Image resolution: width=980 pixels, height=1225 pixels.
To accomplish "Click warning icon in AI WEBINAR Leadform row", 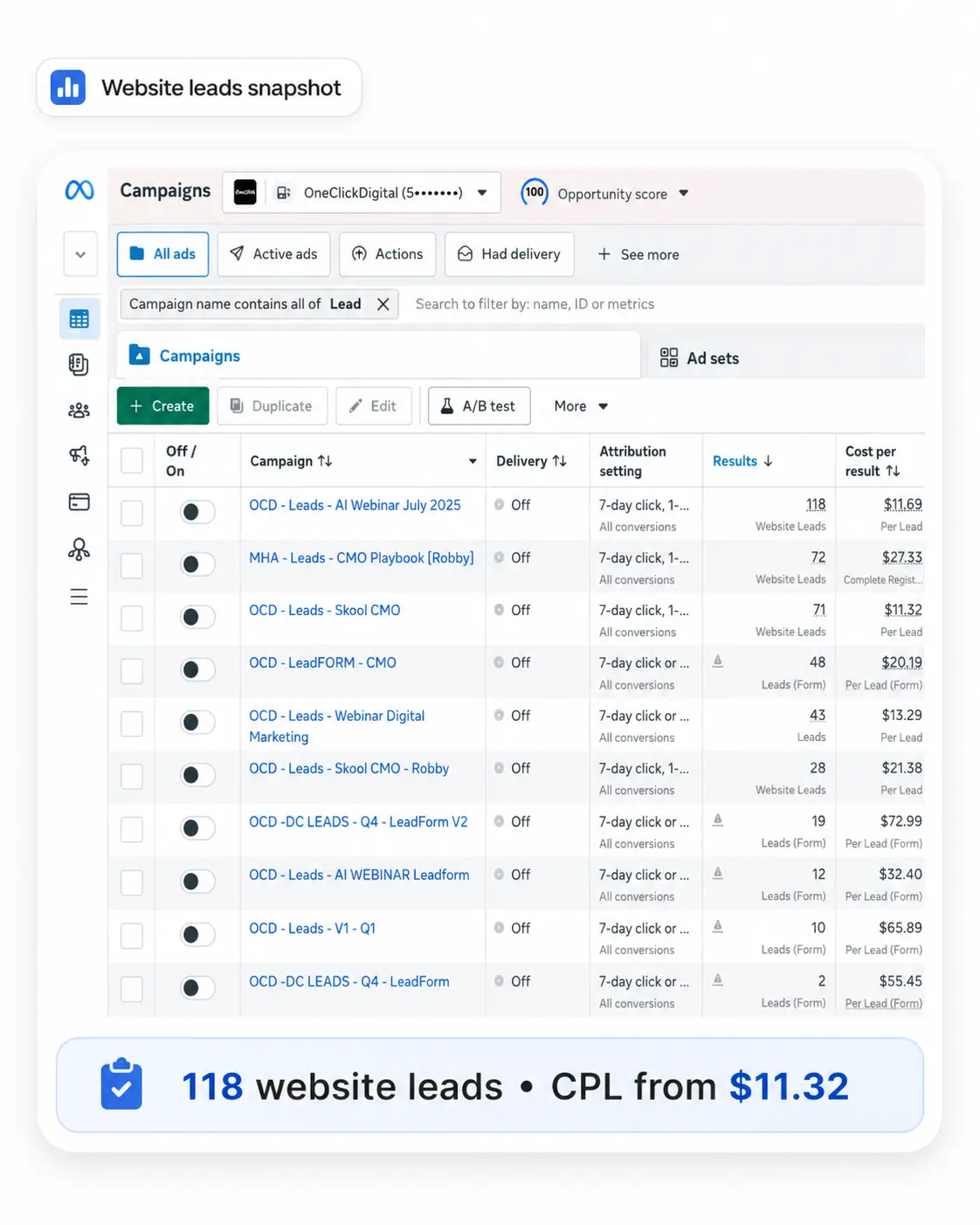I will (718, 873).
